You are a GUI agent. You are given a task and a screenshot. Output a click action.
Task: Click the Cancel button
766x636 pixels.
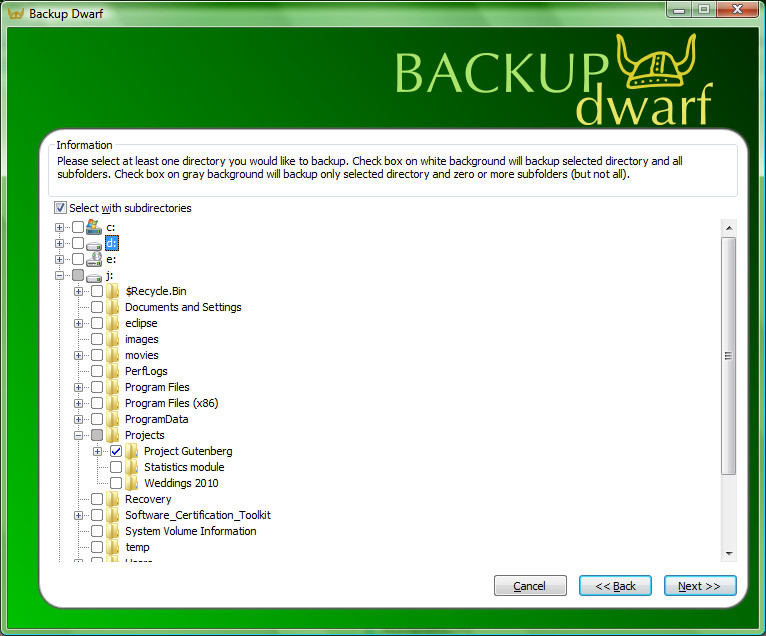point(530,586)
